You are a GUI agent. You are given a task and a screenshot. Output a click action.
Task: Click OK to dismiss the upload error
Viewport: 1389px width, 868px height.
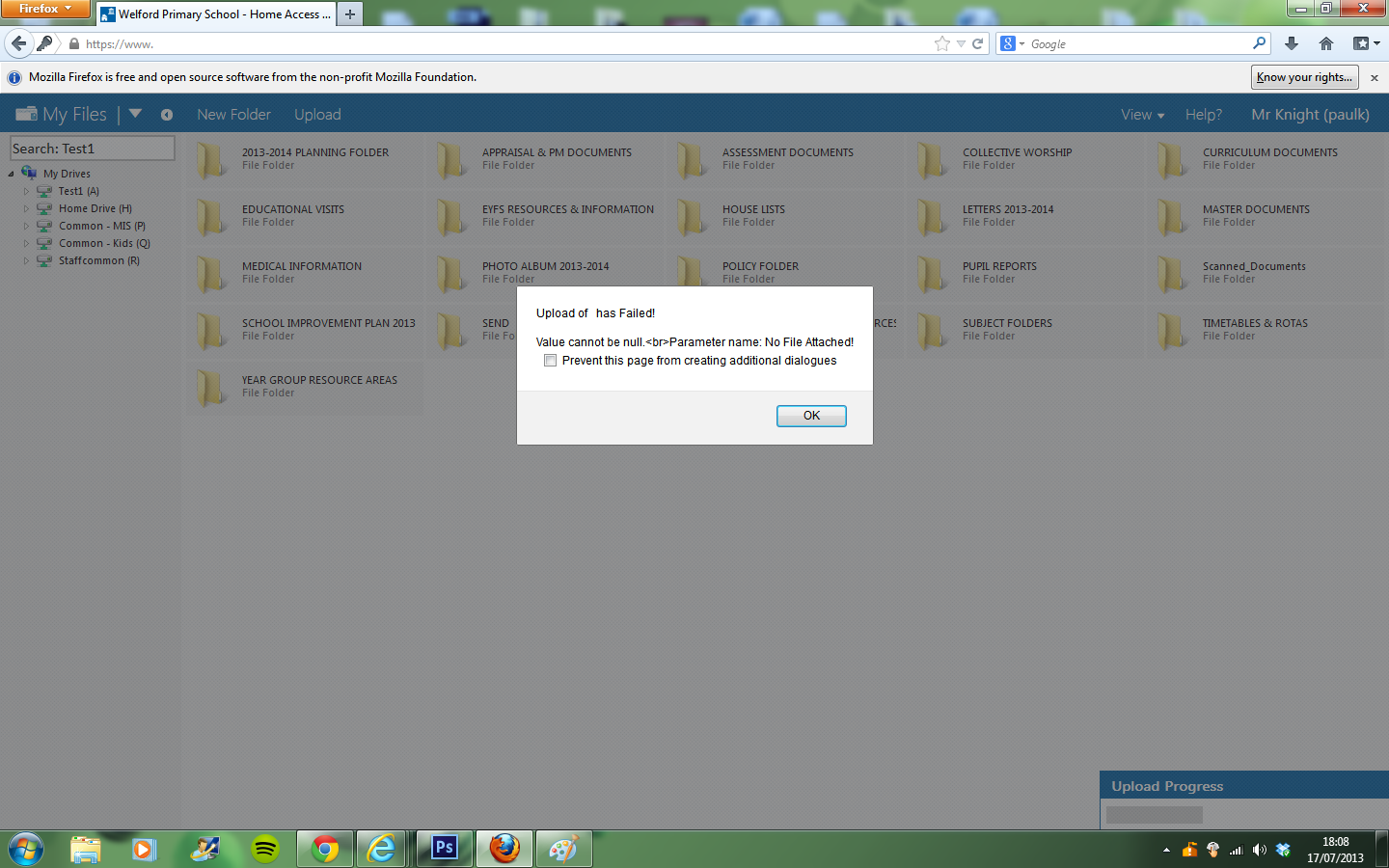coord(810,415)
